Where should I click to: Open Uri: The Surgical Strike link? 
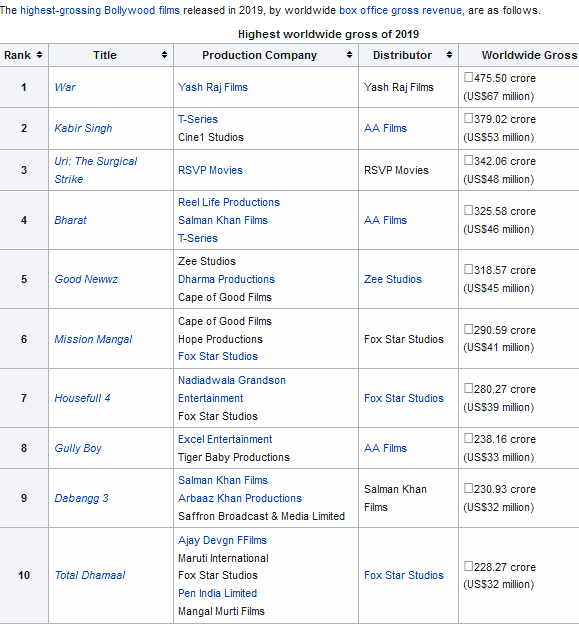pyautogui.click(x=96, y=170)
